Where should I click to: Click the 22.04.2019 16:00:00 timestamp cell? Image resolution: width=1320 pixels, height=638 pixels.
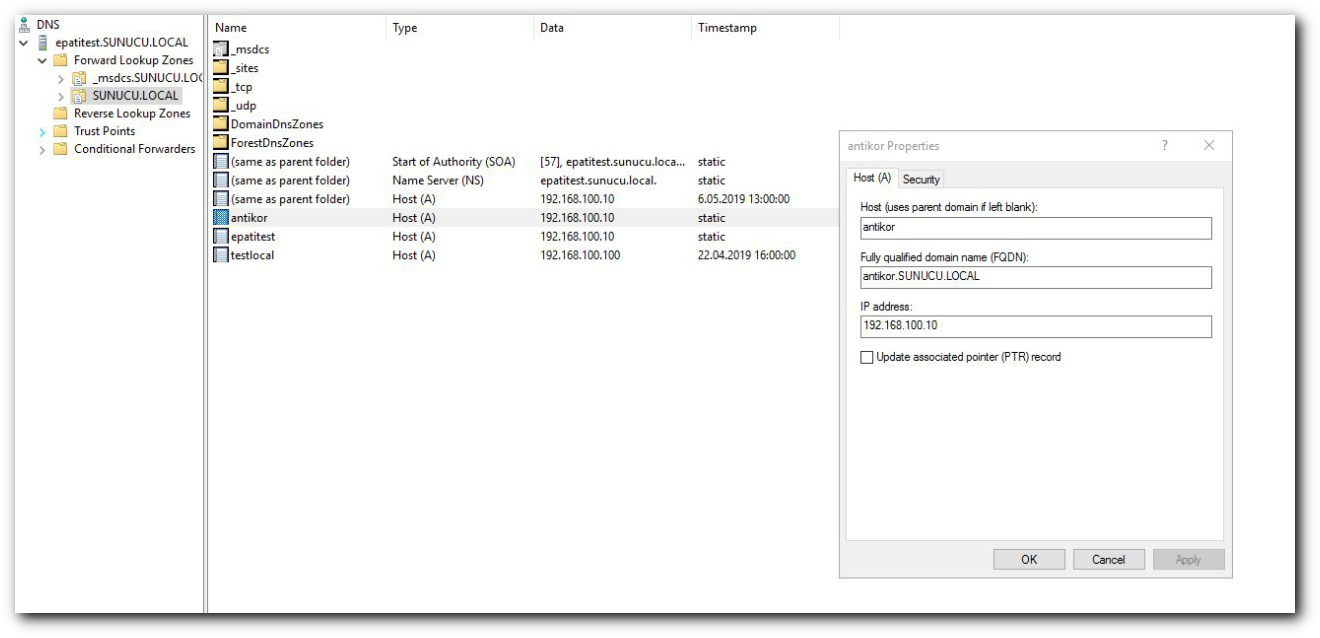(x=747, y=256)
